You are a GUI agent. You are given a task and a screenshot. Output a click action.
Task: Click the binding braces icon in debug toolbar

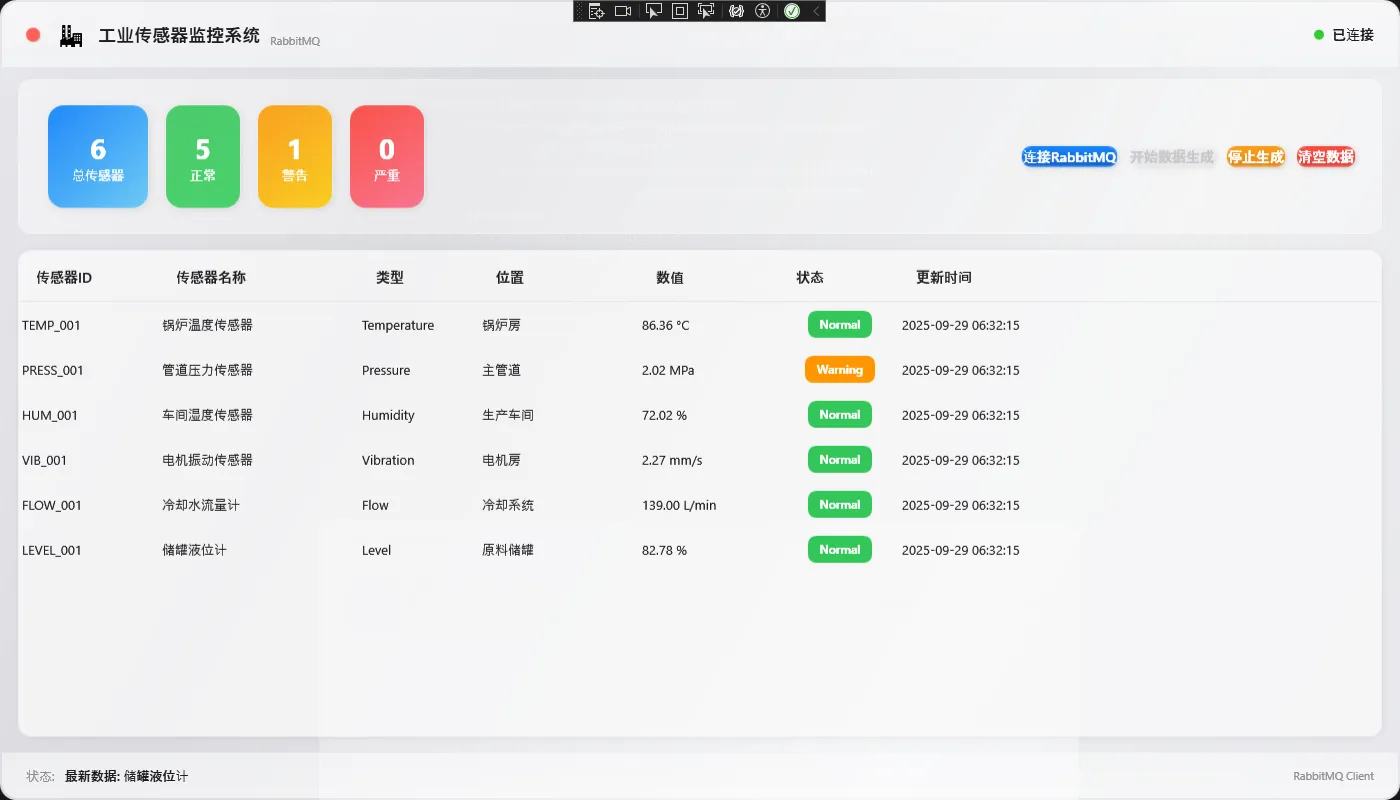coord(737,11)
